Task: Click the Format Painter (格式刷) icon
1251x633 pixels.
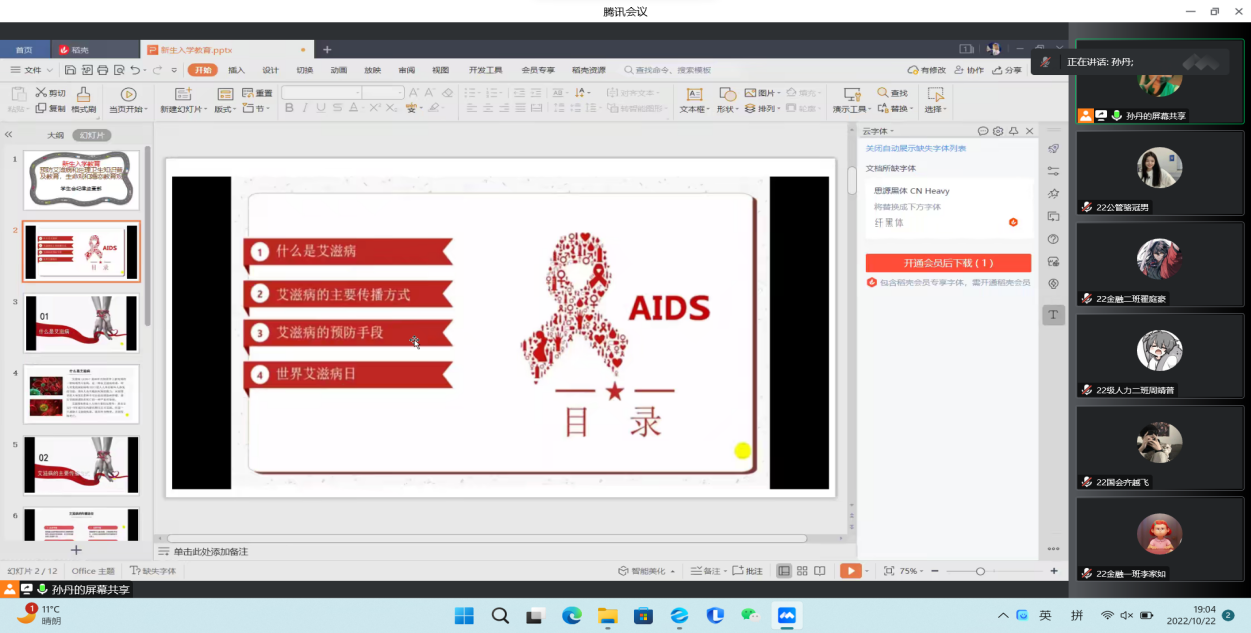Action: (84, 94)
